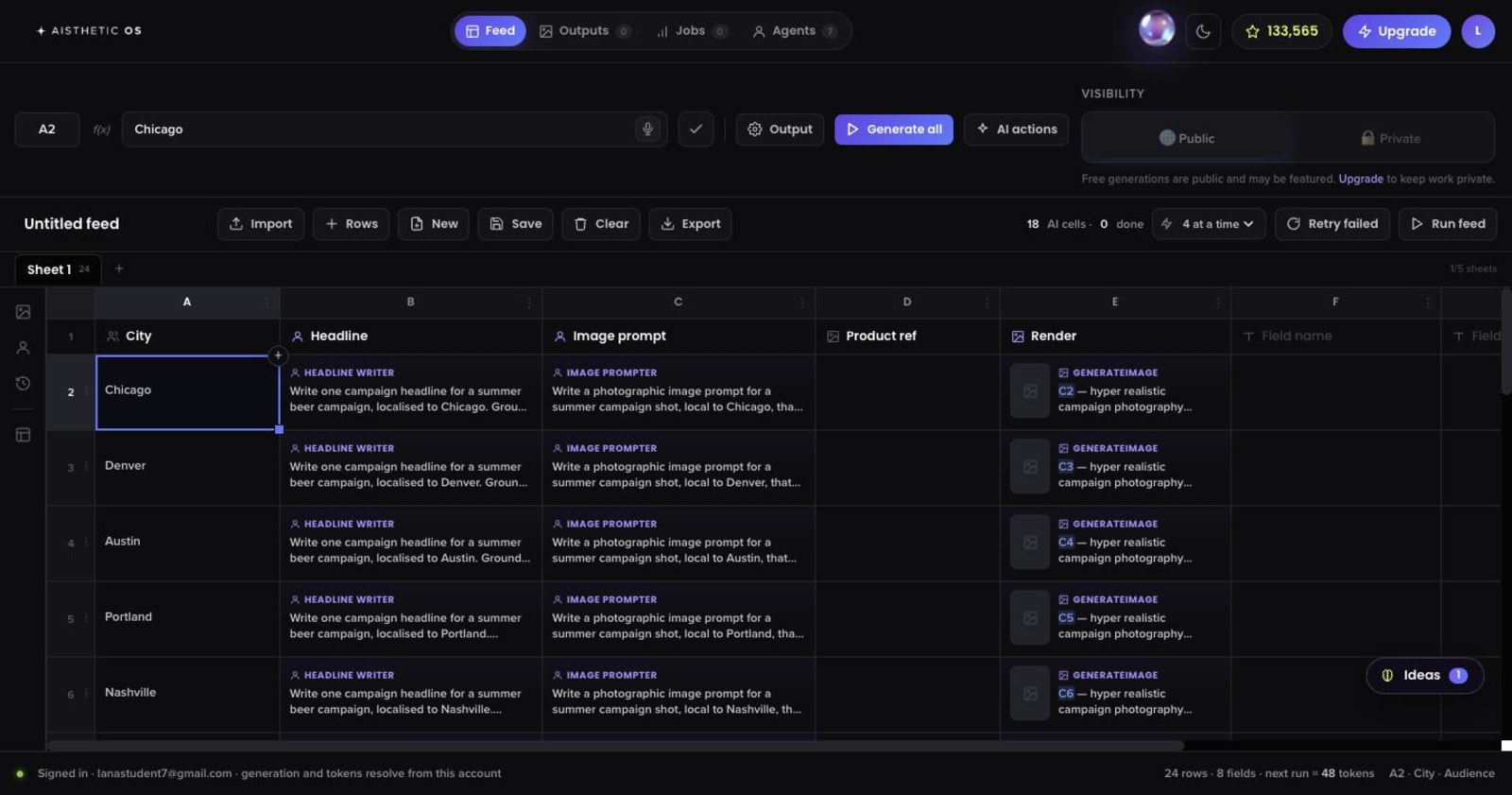This screenshot has width=1512, height=795.
Task: Click the horizontal scrollbar under the grid
Action: [x=614, y=746]
